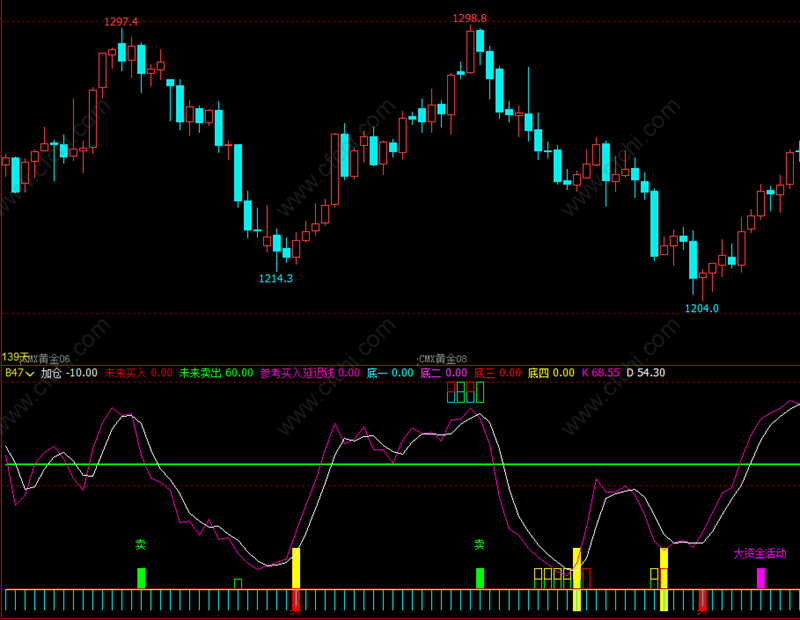Click the 参考买入延迟线 0.00 value
Screen dimensions: 800x620
pyautogui.click(x=310, y=373)
